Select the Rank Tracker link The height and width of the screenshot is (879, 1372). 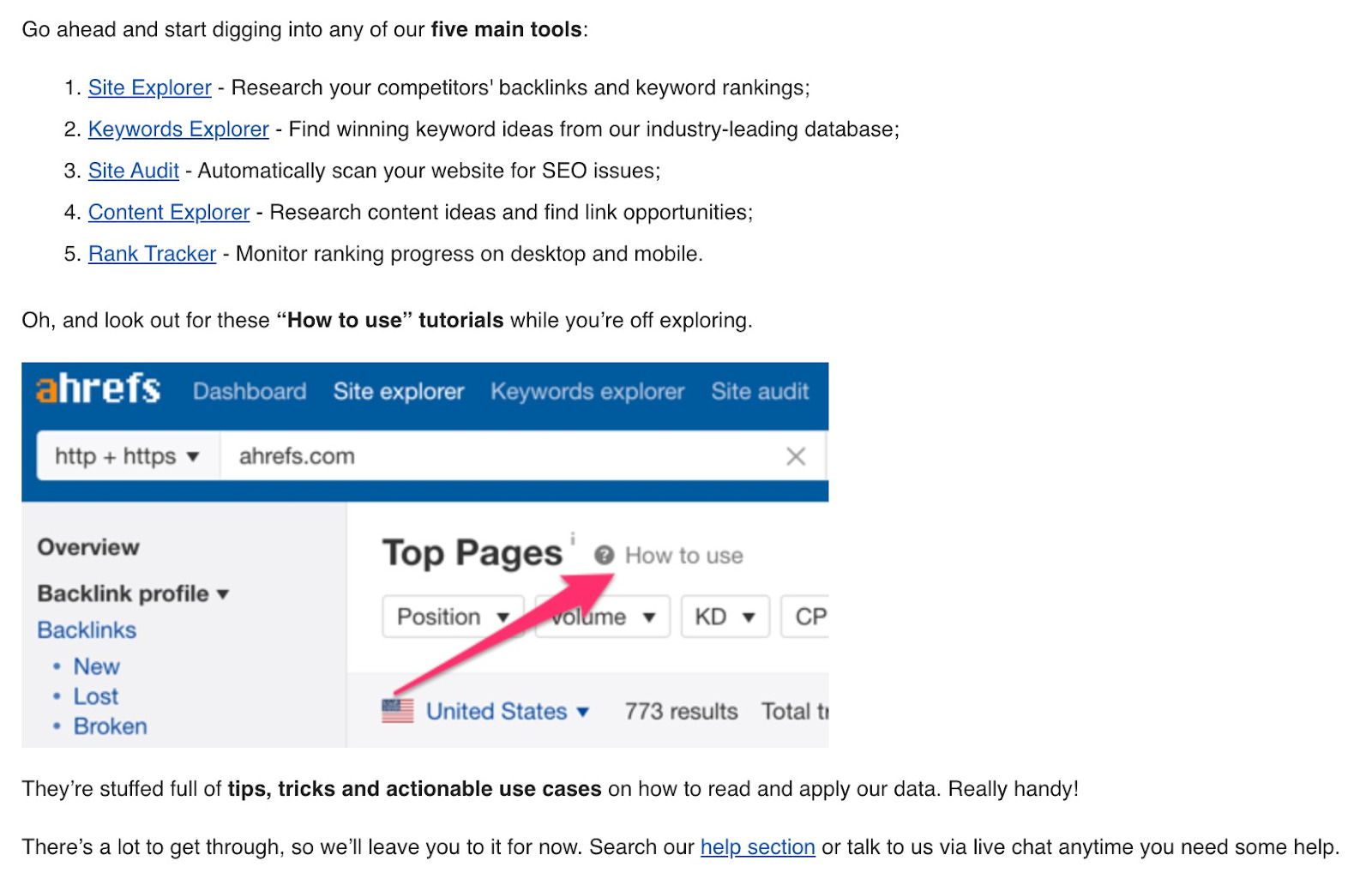pos(151,253)
